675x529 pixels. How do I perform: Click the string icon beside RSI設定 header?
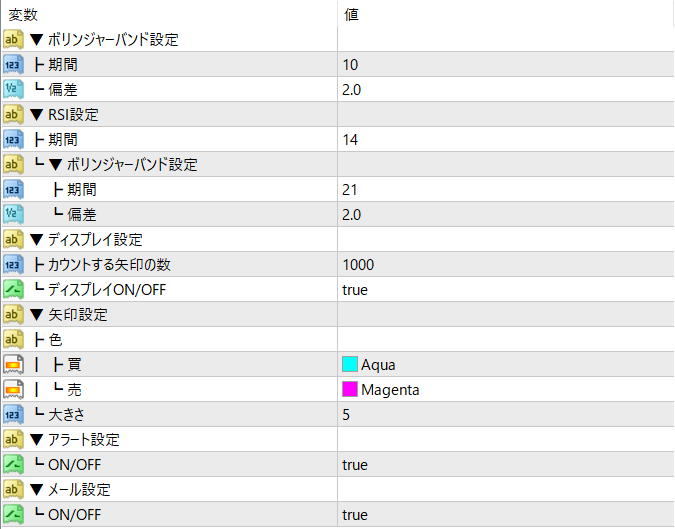pos(13,115)
